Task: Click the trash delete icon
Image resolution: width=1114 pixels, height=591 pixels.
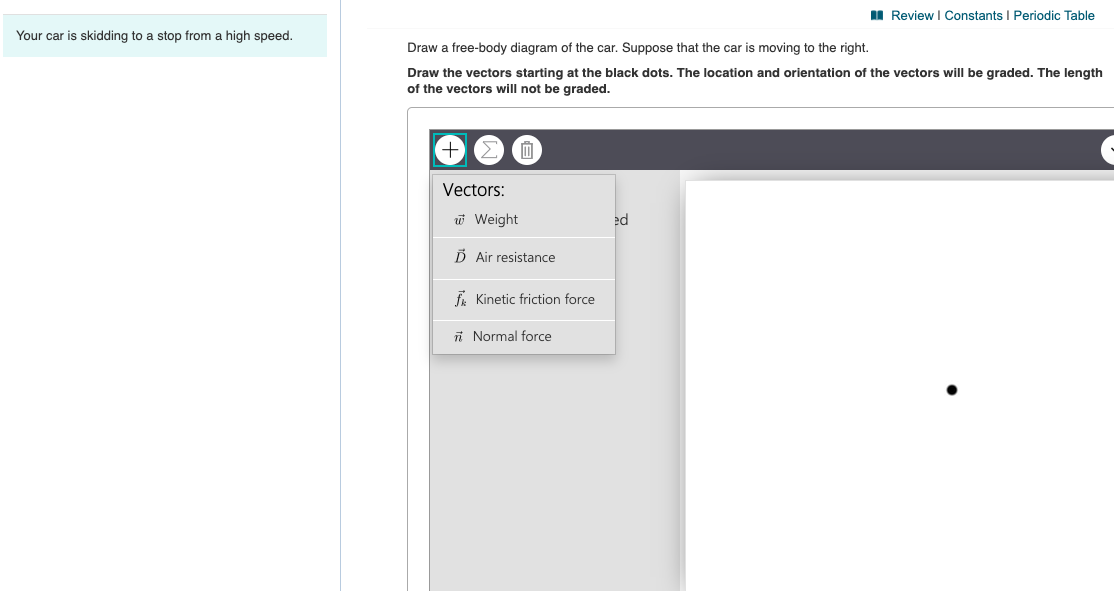Action: pos(526,150)
